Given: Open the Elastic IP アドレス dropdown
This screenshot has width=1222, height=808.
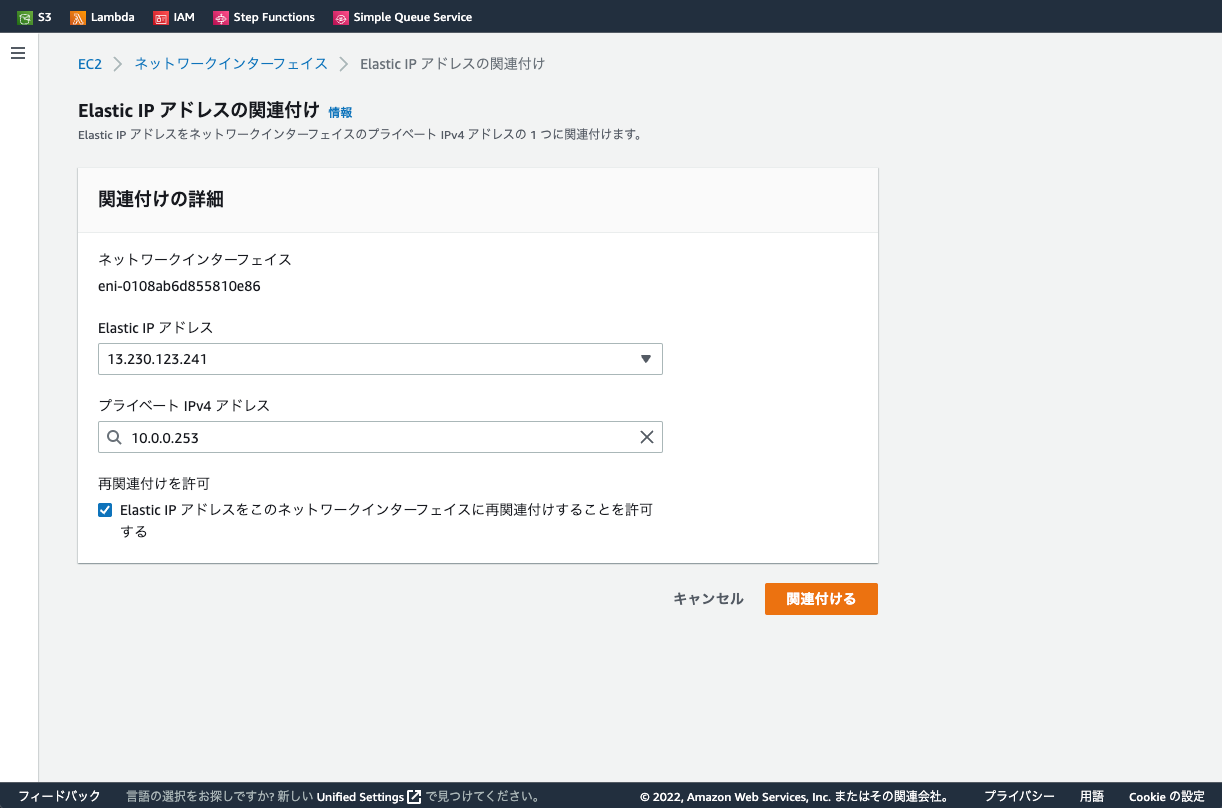Looking at the screenshot, I should click(x=645, y=358).
